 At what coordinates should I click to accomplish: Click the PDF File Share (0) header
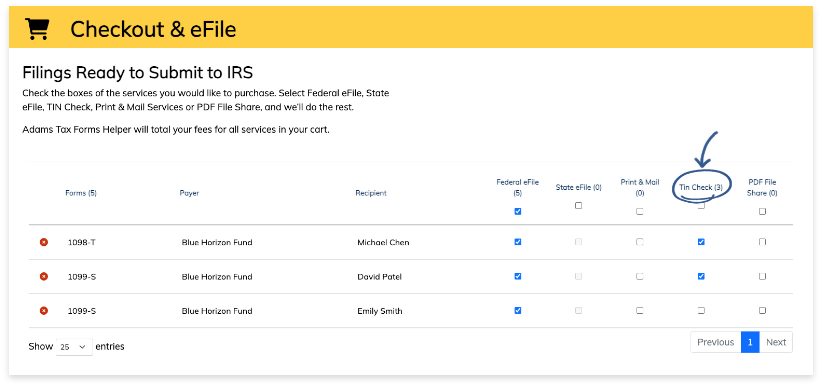pyautogui.click(x=762, y=188)
